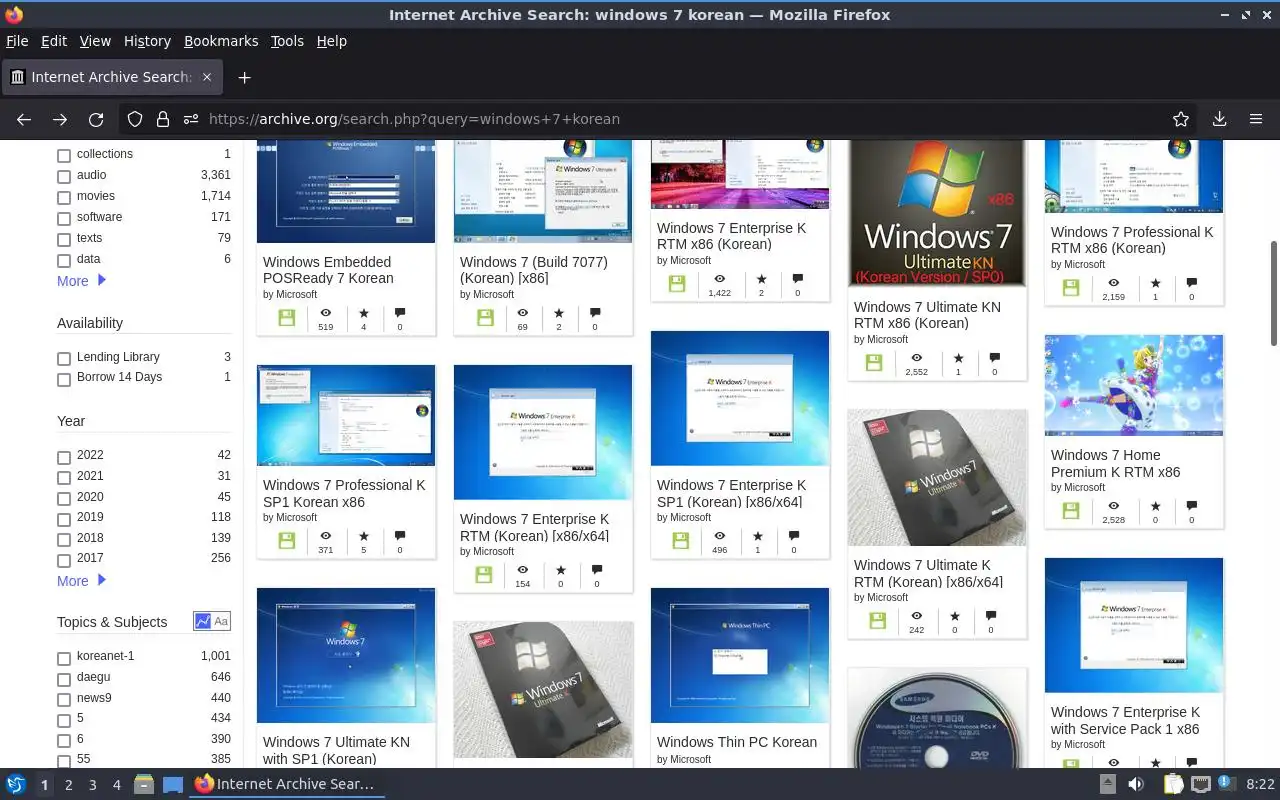
Task: Open the Edit menu
Action: 54,41
